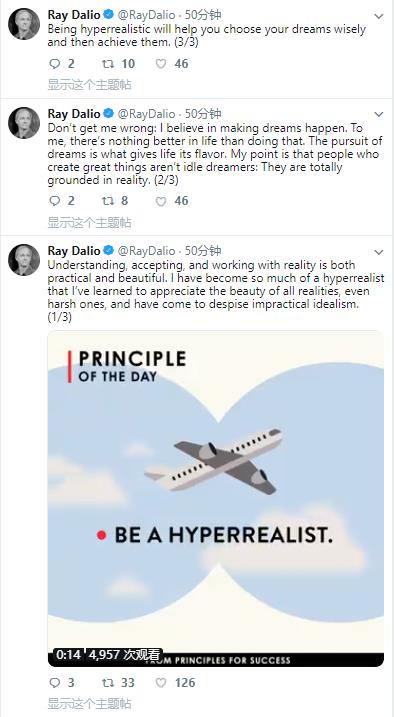The width and height of the screenshot is (394, 717).
Task: Retweet the (1/3) tweet with 33 retweets
Action: point(108,683)
